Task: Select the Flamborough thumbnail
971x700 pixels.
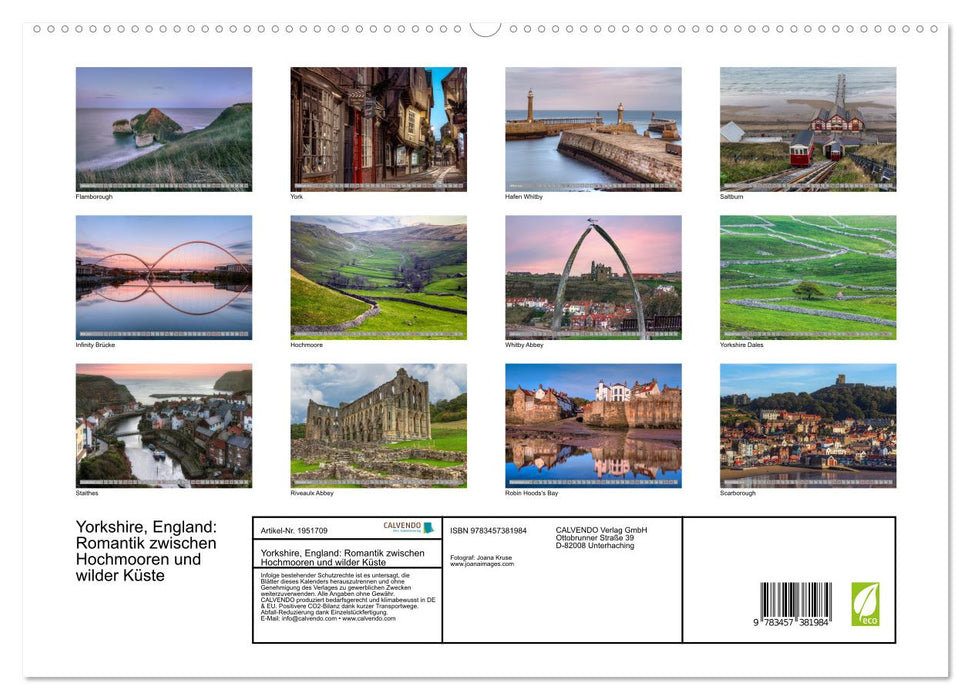Action: tap(163, 128)
